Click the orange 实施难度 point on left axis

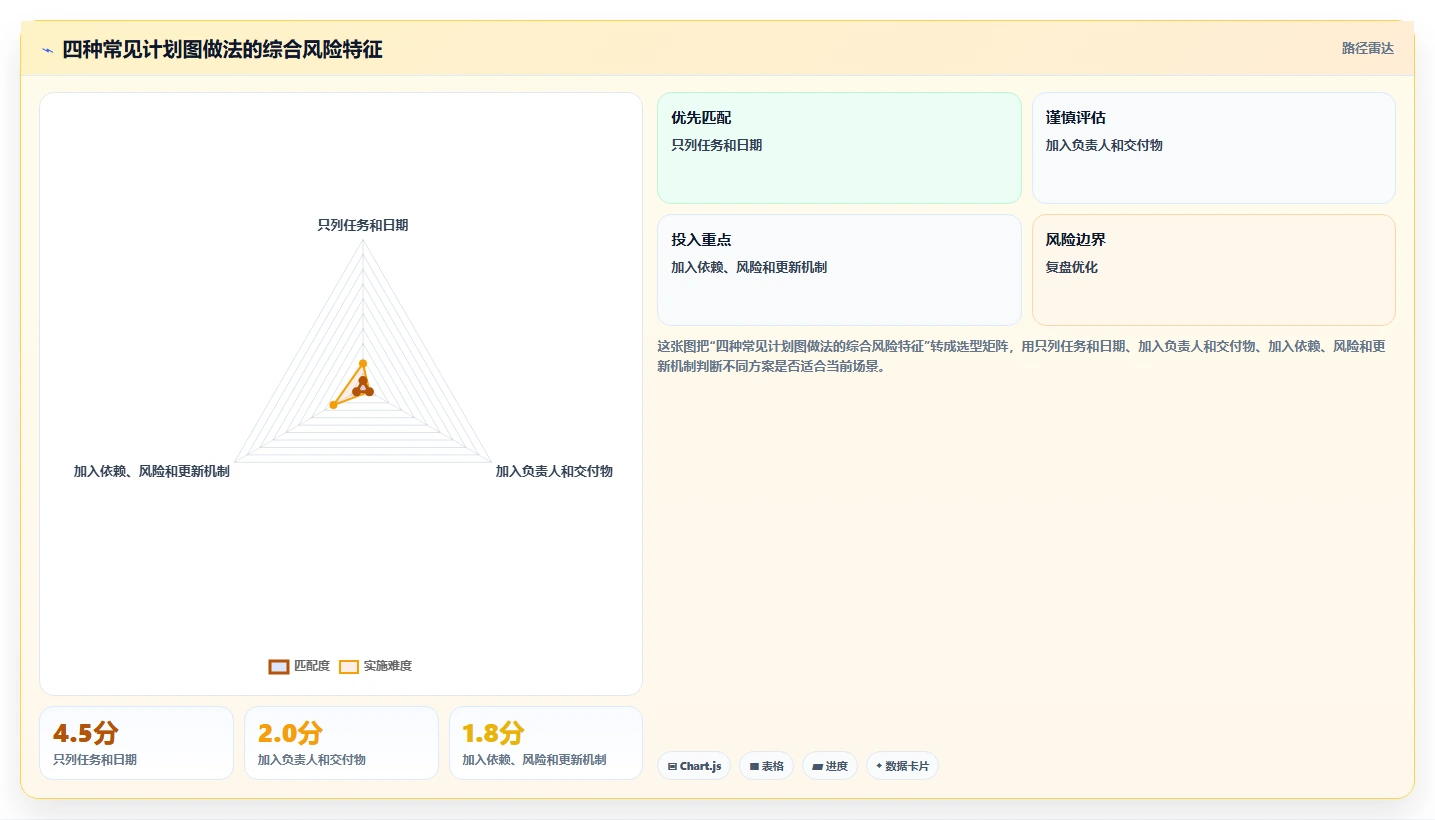point(334,405)
